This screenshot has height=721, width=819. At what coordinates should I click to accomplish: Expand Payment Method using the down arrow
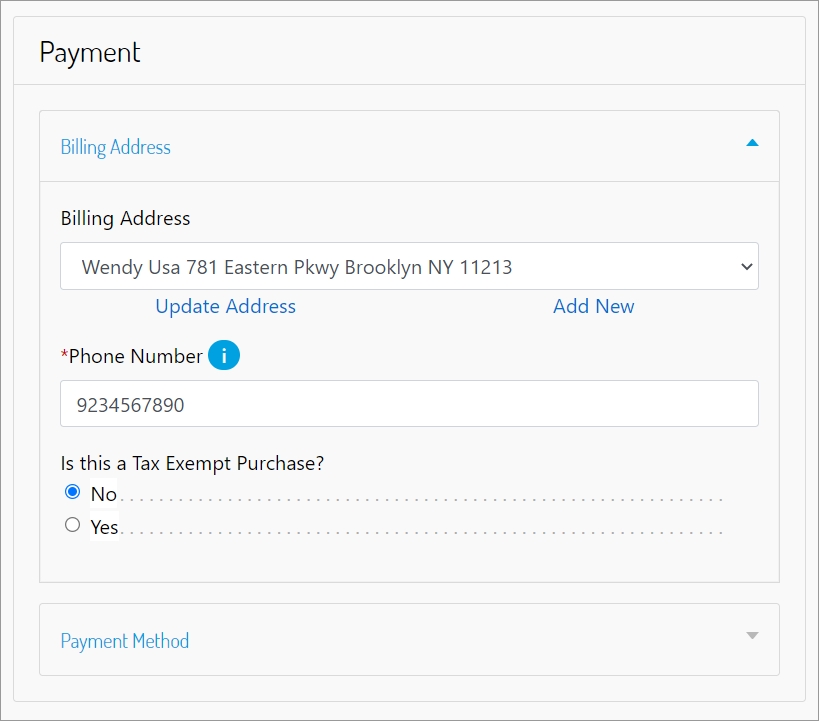pyautogui.click(x=752, y=635)
